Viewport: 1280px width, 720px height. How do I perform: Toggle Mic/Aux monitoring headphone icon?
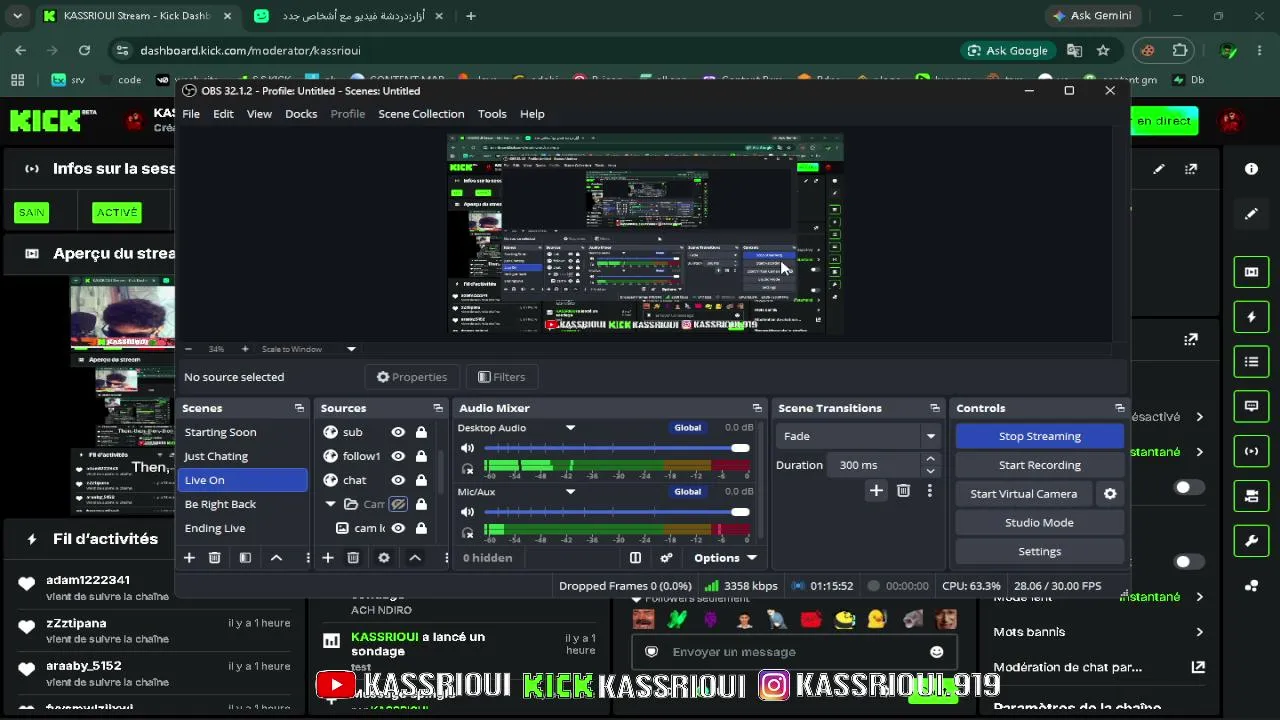point(467,532)
